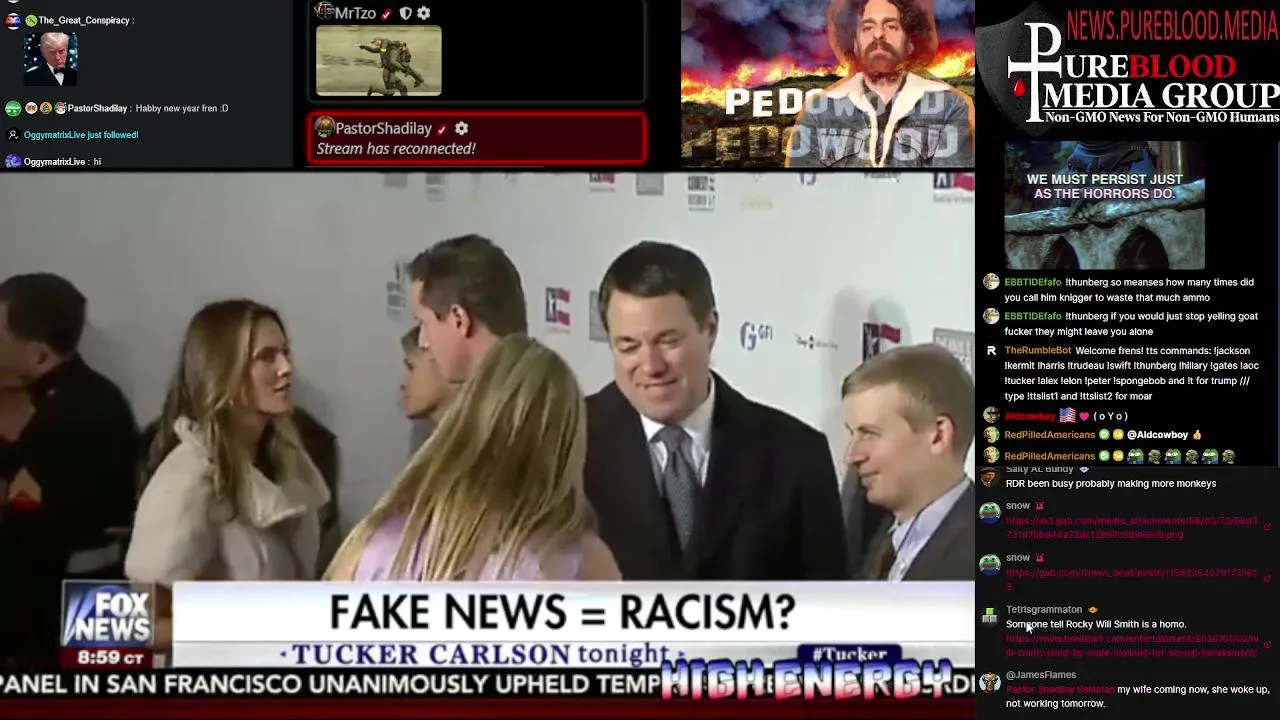Open the gear icon next to PastorShadilay alert
The height and width of the screenshot is (720, 1280).
click(461, 129)
